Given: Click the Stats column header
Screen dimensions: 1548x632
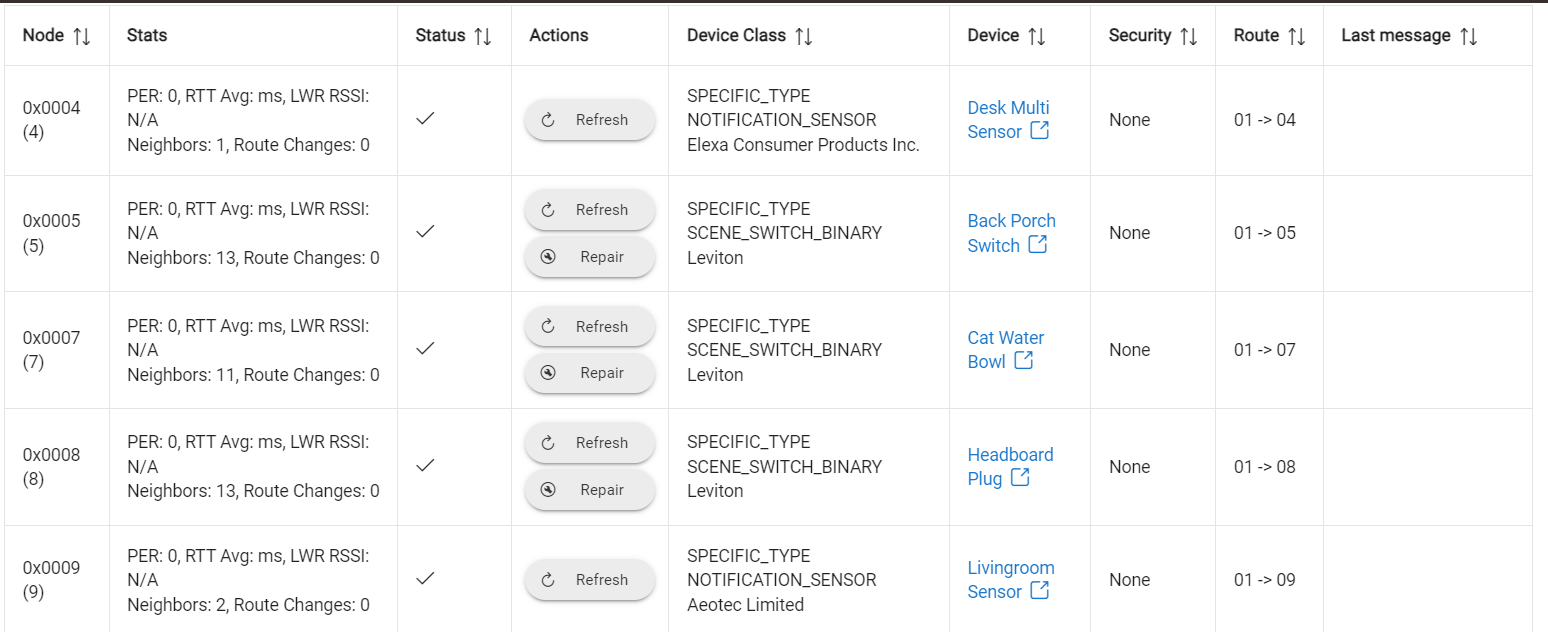Looking at the screenshot, I should [x=147, y=35].
